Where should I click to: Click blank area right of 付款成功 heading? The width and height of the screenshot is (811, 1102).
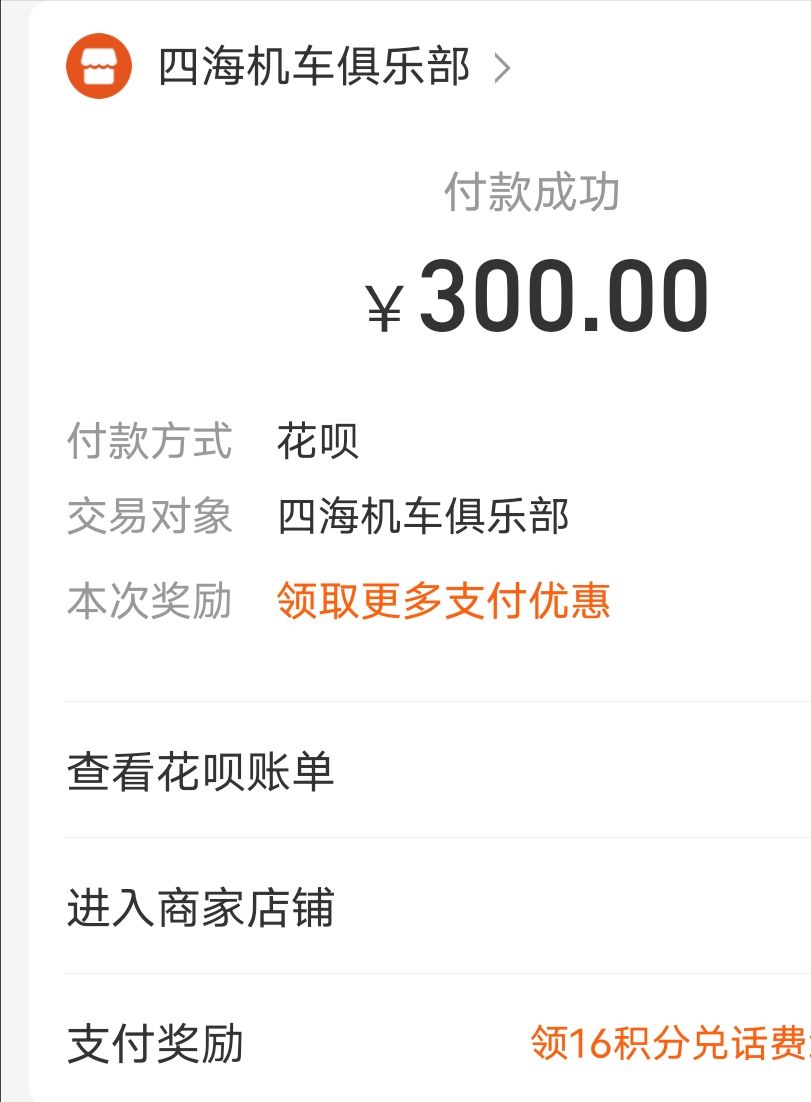720,192
